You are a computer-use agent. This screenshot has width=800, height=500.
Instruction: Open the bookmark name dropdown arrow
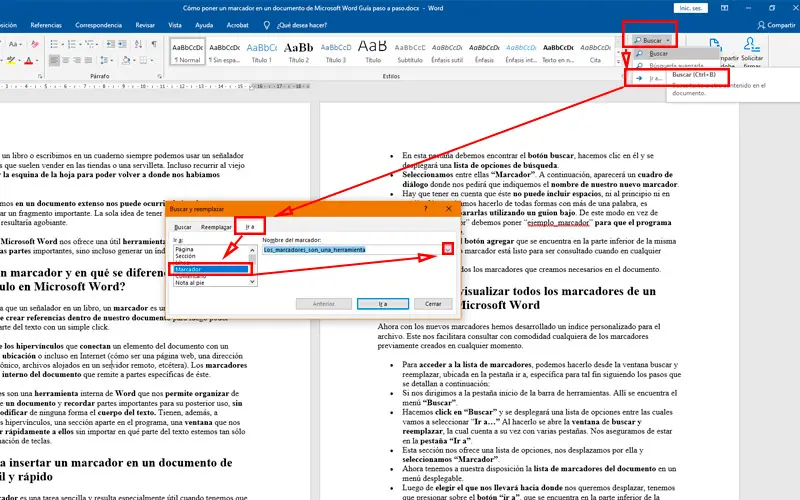click(x=448, y=249)
